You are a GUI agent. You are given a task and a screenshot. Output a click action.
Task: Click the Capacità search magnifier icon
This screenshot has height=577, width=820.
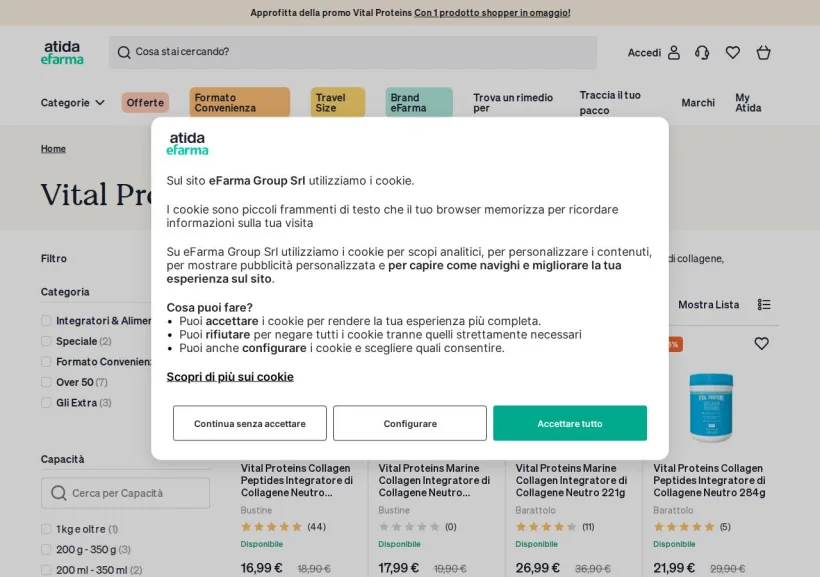[x=59, y=493]
